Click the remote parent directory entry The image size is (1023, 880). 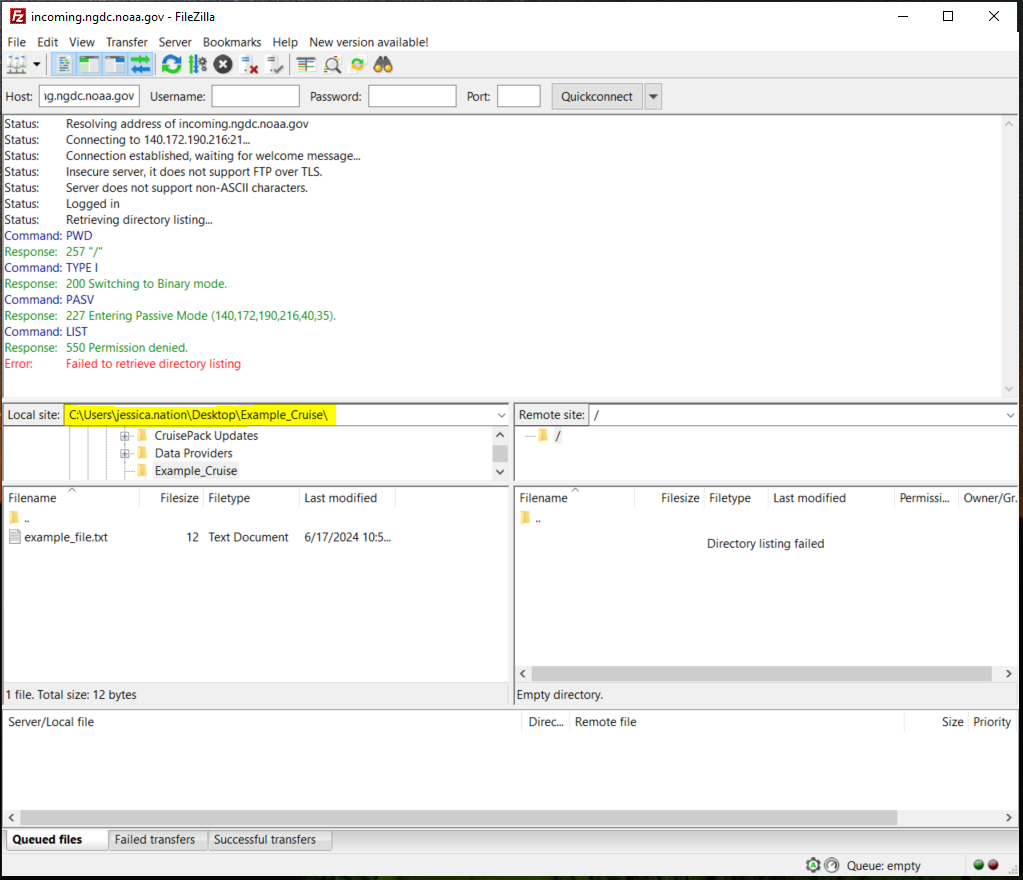point(531,518)
